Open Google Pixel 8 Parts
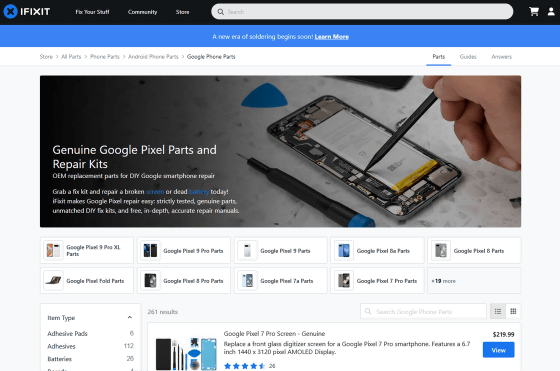 pos(474,250)
